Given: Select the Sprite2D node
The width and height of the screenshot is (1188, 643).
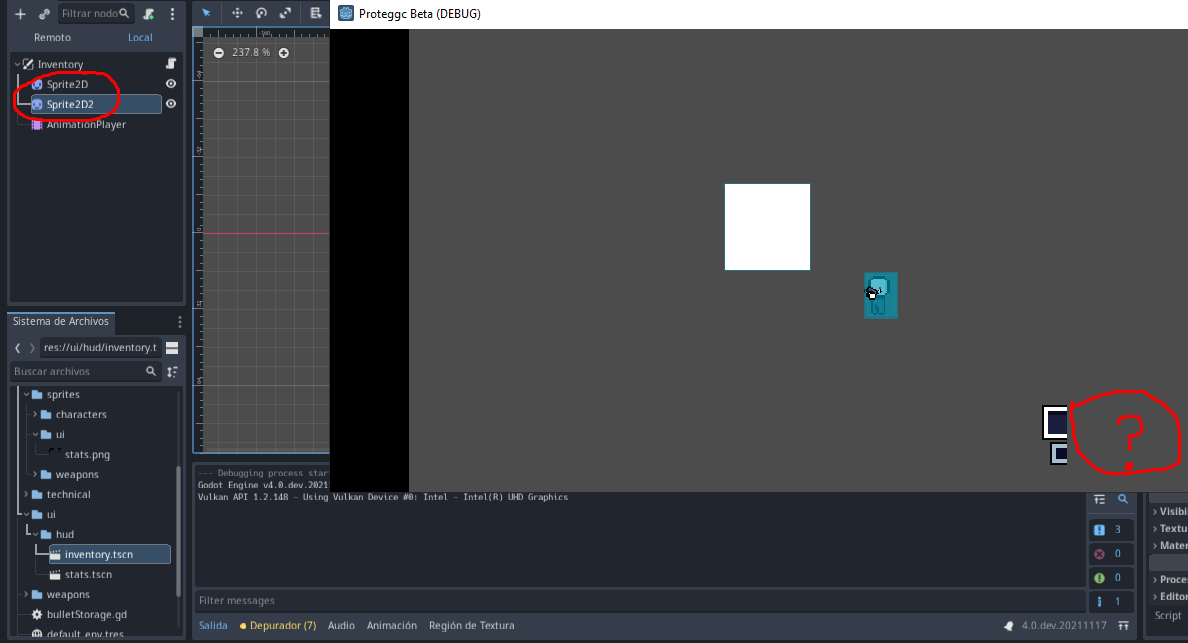Looking at the screenshot, I should [x=67, y=84].
